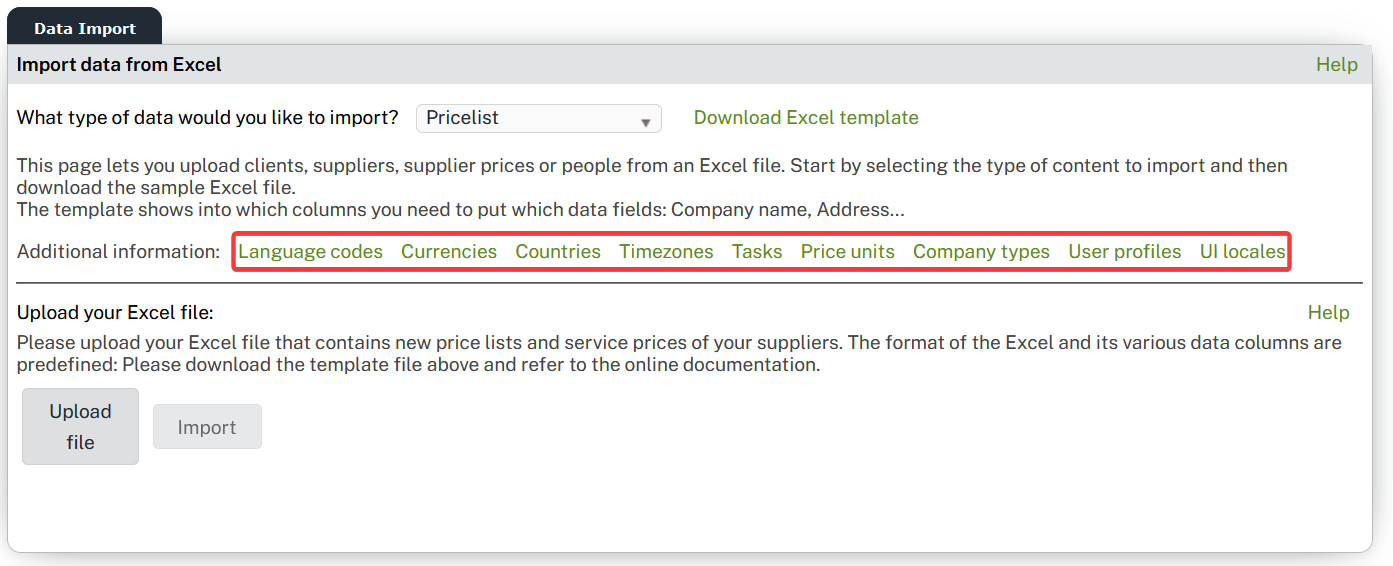
Task: Click the 'Additional information:' label
Action: click(118, 252)
